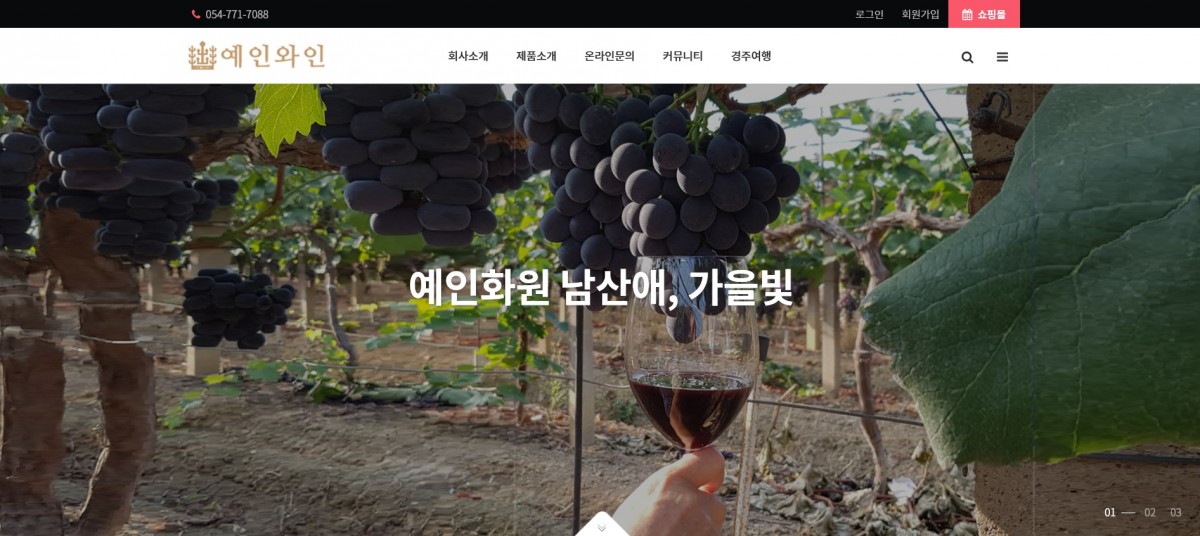Open the 경주여행 menu
Screen dimensions: 1200x536
pos(751,56)
